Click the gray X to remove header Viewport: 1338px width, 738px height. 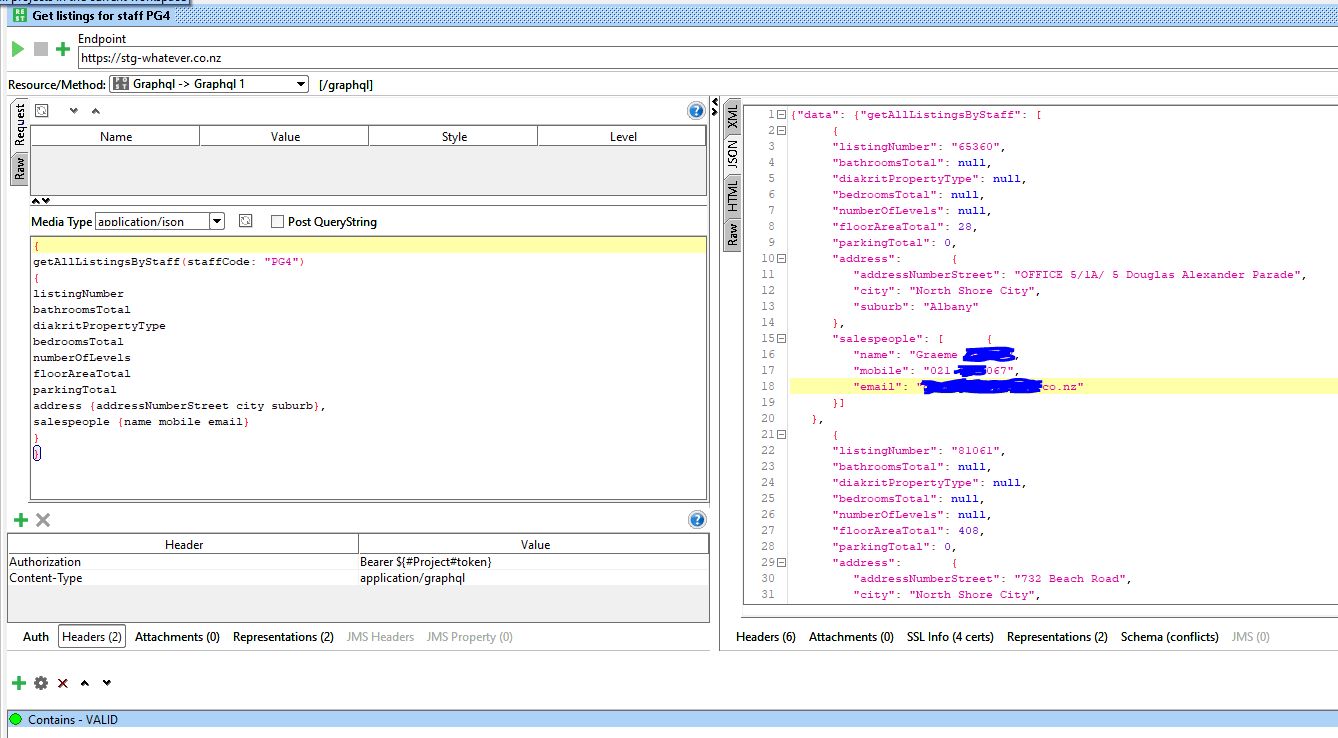[43, 520]
